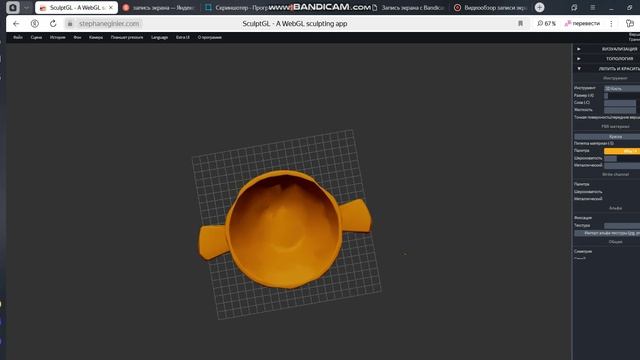The image size is (640, 360).
Task: Switch to the 'запись экрана' Yandex tab
Action: point(158,8)
